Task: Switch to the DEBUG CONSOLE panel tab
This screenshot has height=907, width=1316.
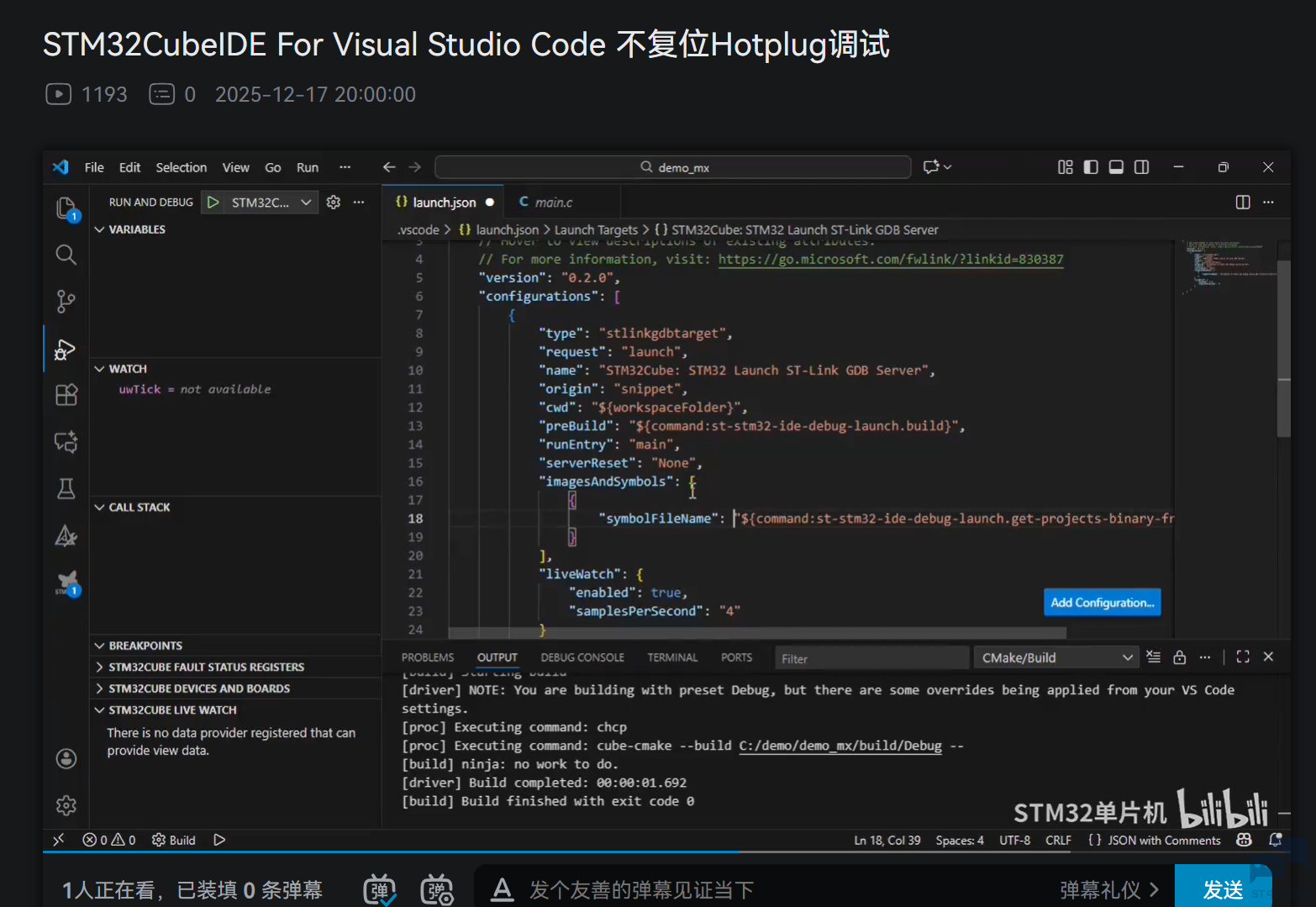Action: (x=582, y=657)
